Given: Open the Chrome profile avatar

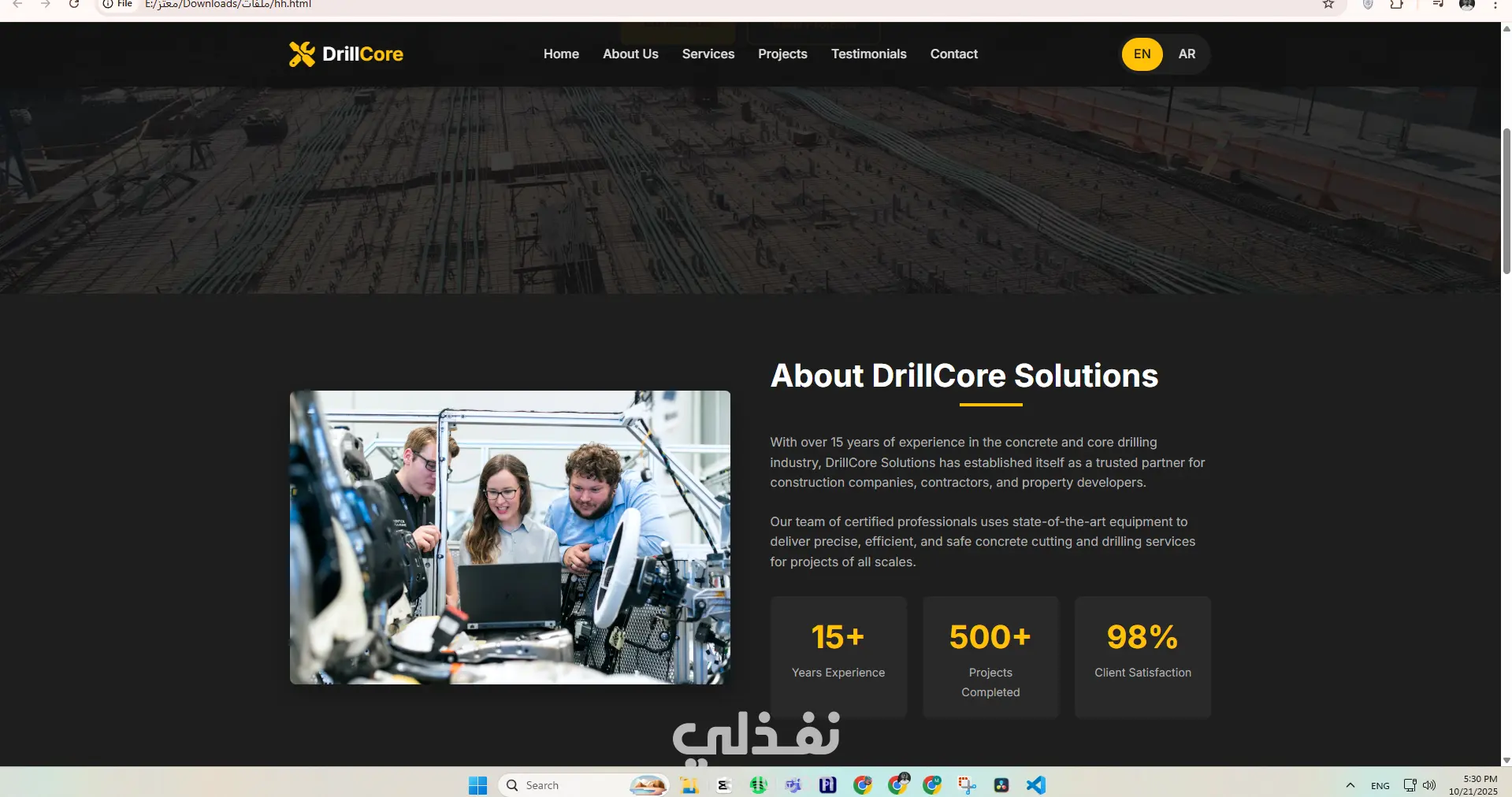Looking at the screenshot, I should [1467, 4].
